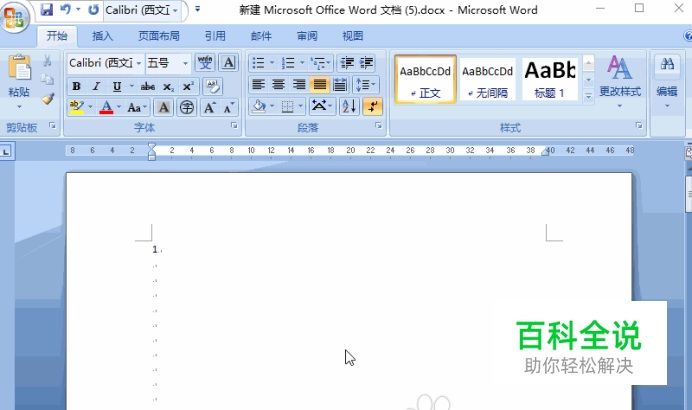Click the increase indent icon

[x=366, y=63]
